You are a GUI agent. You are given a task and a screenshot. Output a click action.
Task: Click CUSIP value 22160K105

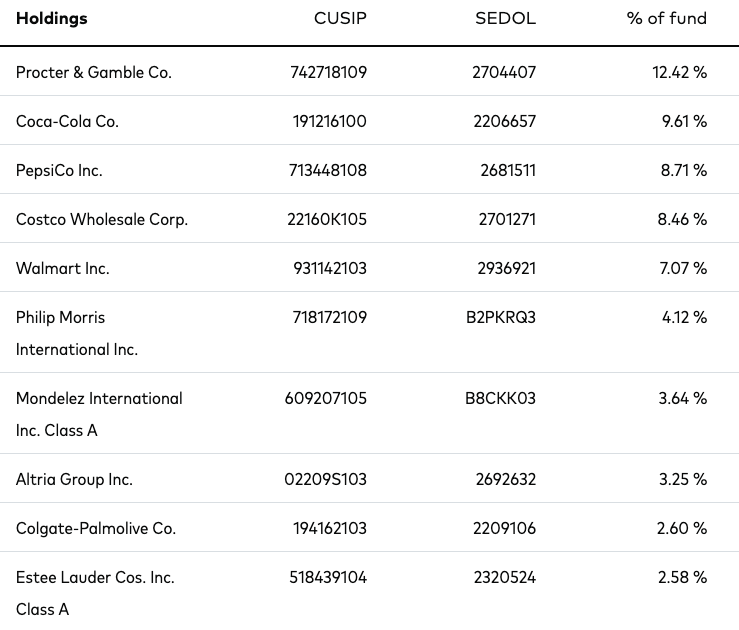(x=327, y=219)
